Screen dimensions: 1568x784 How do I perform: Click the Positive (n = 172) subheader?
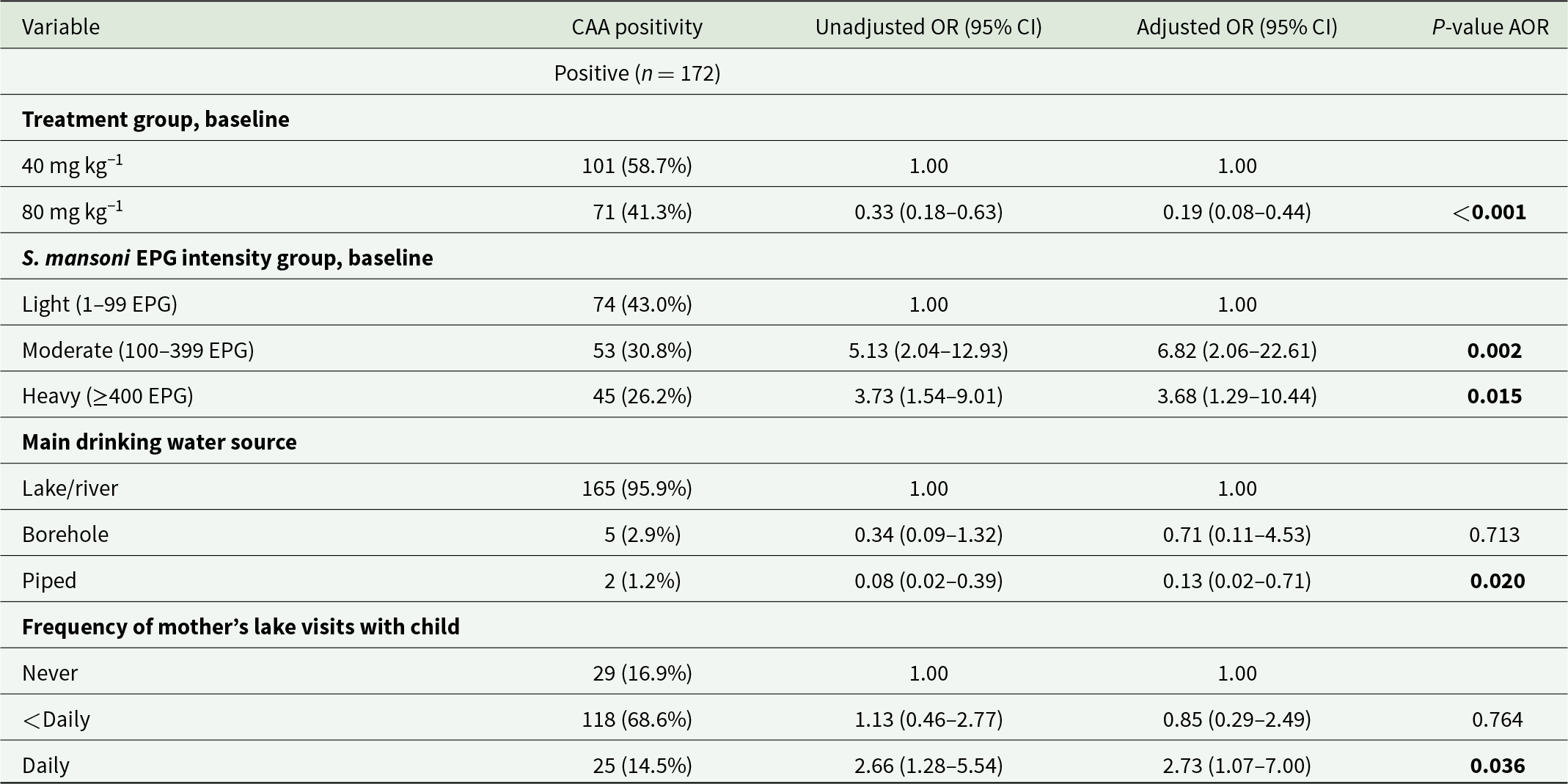(x=637, y=73)
